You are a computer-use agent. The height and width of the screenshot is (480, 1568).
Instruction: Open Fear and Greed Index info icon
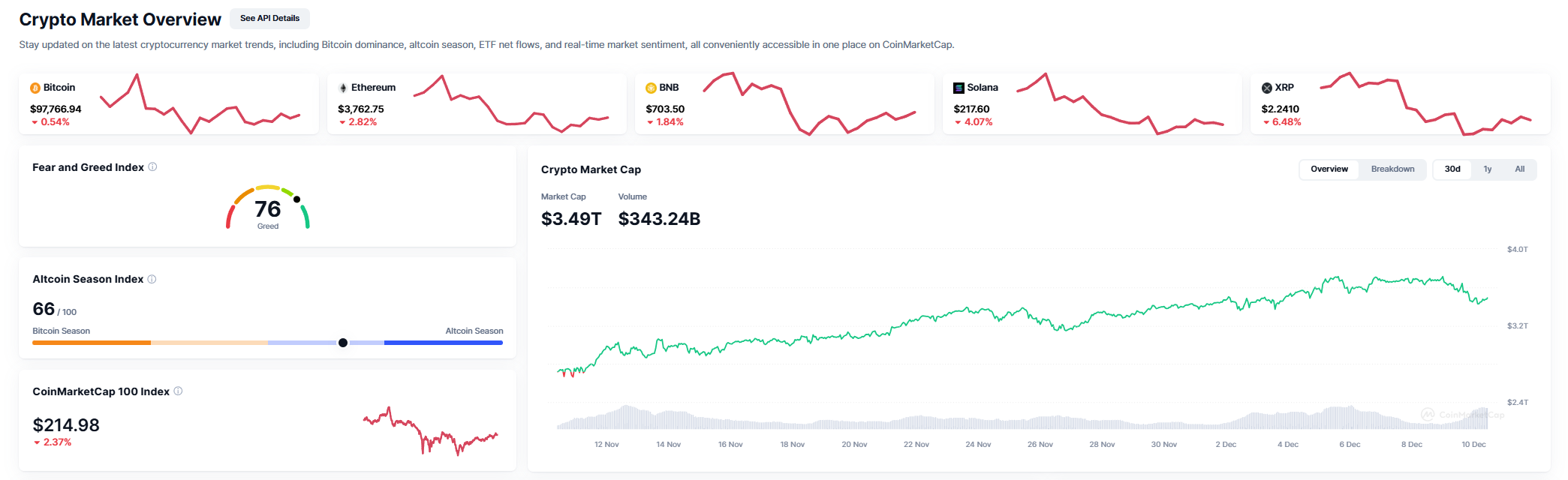coord(152,167)
